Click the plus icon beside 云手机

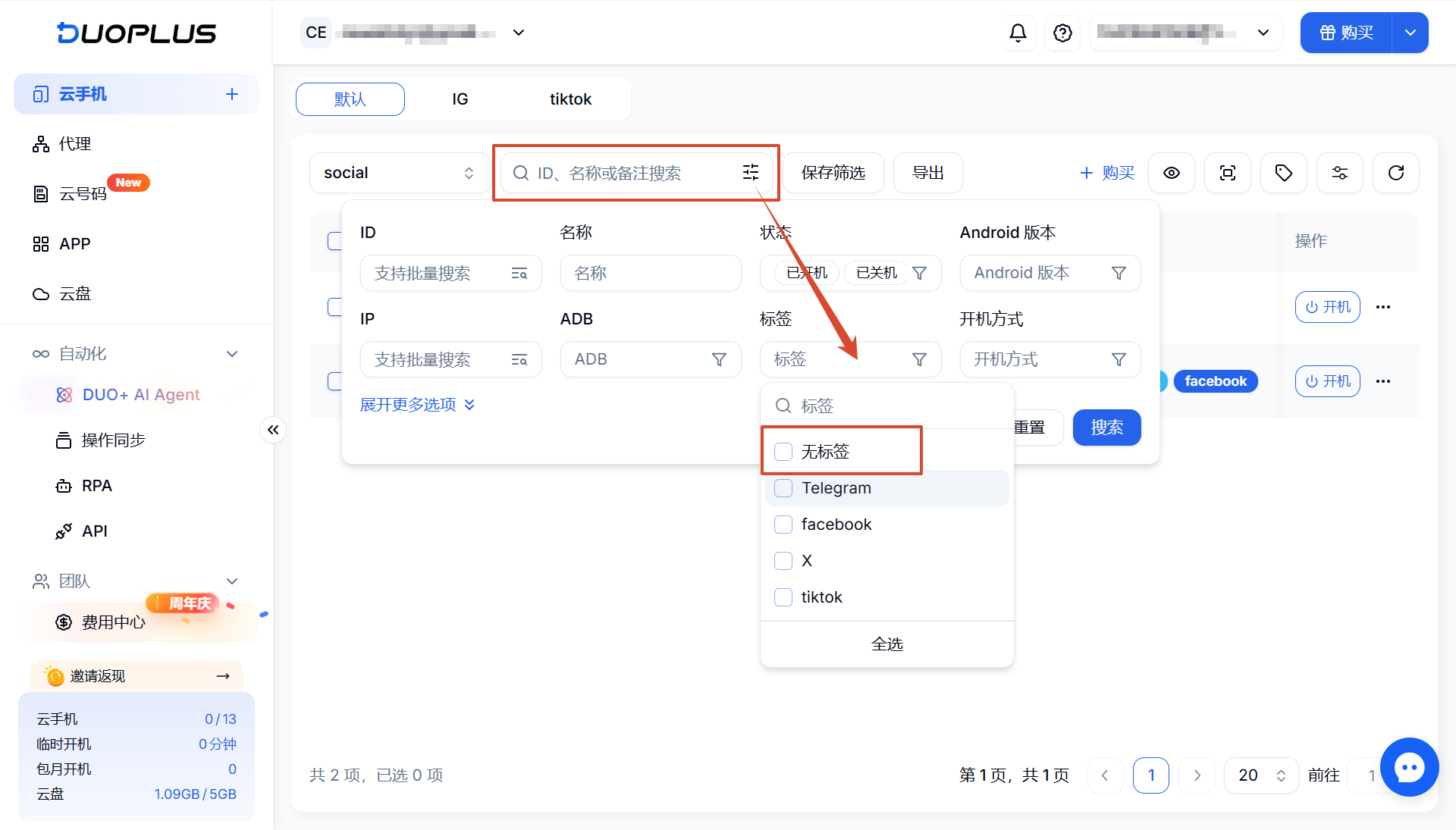pos(232,94)
